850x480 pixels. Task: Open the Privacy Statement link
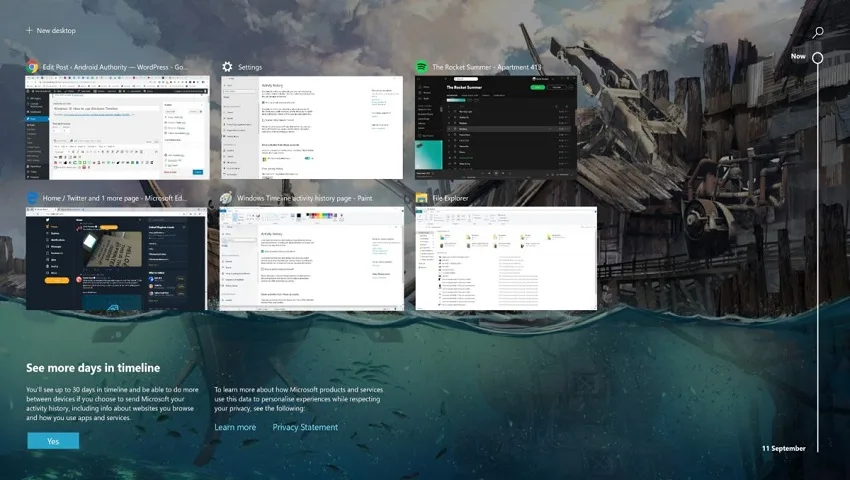tap(305, 427)
